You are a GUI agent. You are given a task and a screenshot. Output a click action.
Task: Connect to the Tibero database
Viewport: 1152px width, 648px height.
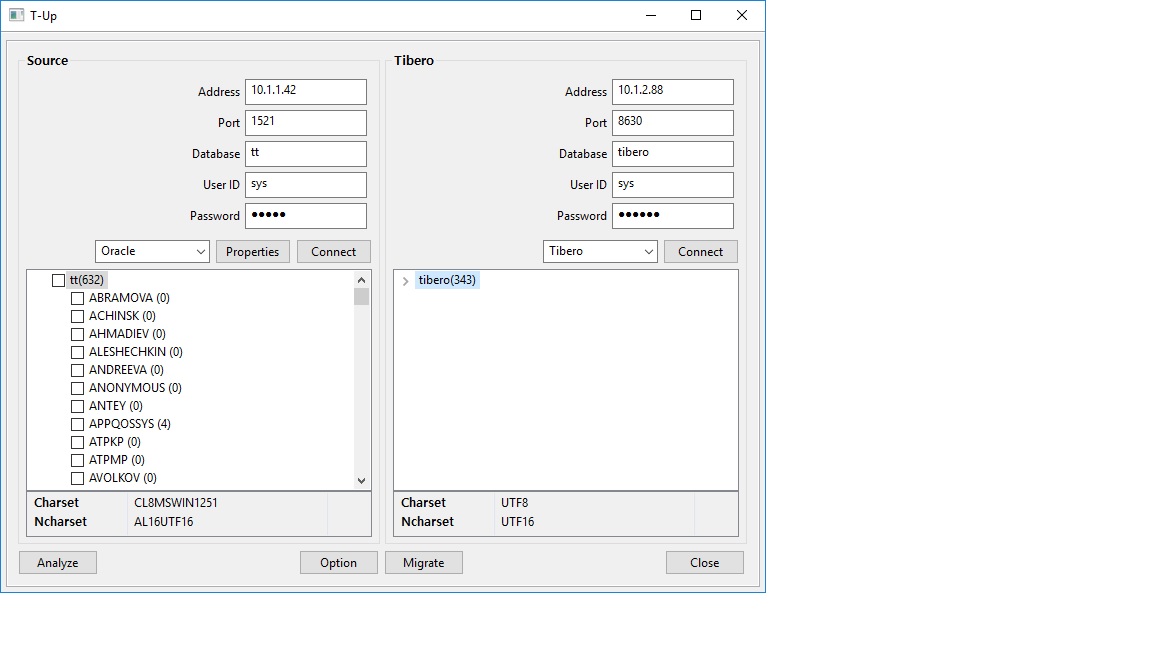(701, 251)
